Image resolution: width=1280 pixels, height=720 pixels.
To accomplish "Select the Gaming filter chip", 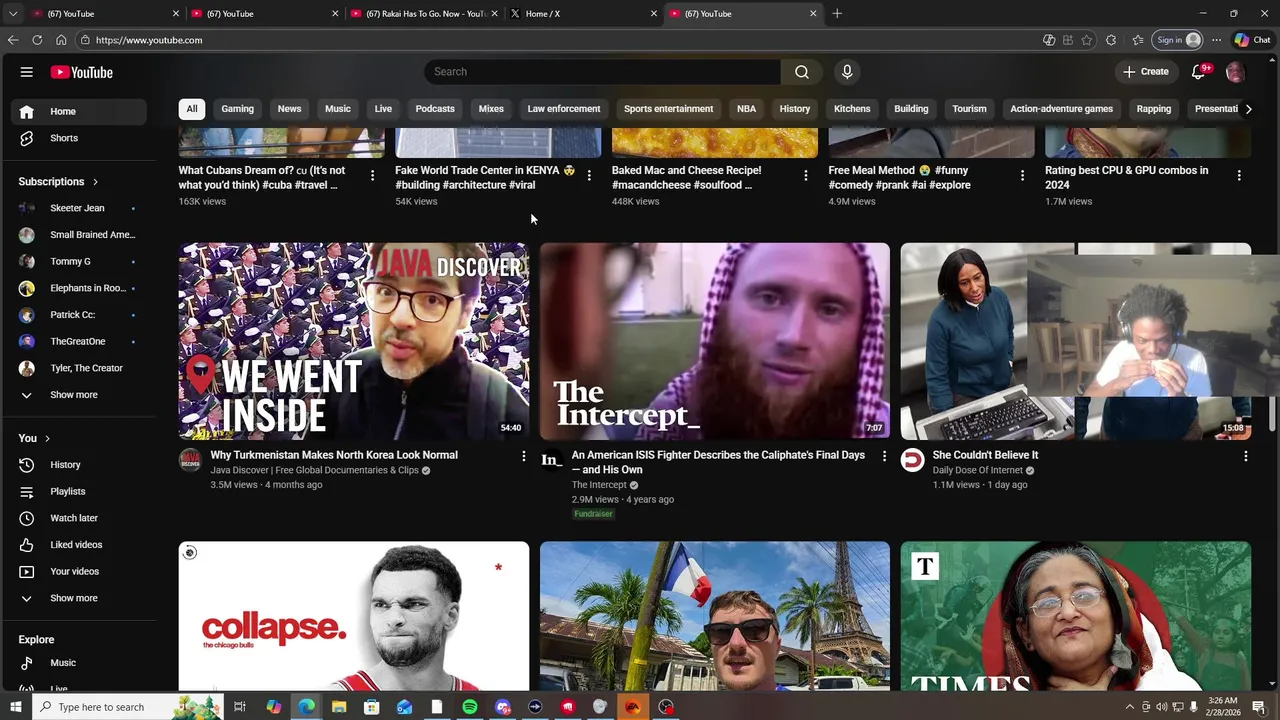I will click(x=237, y=109).
